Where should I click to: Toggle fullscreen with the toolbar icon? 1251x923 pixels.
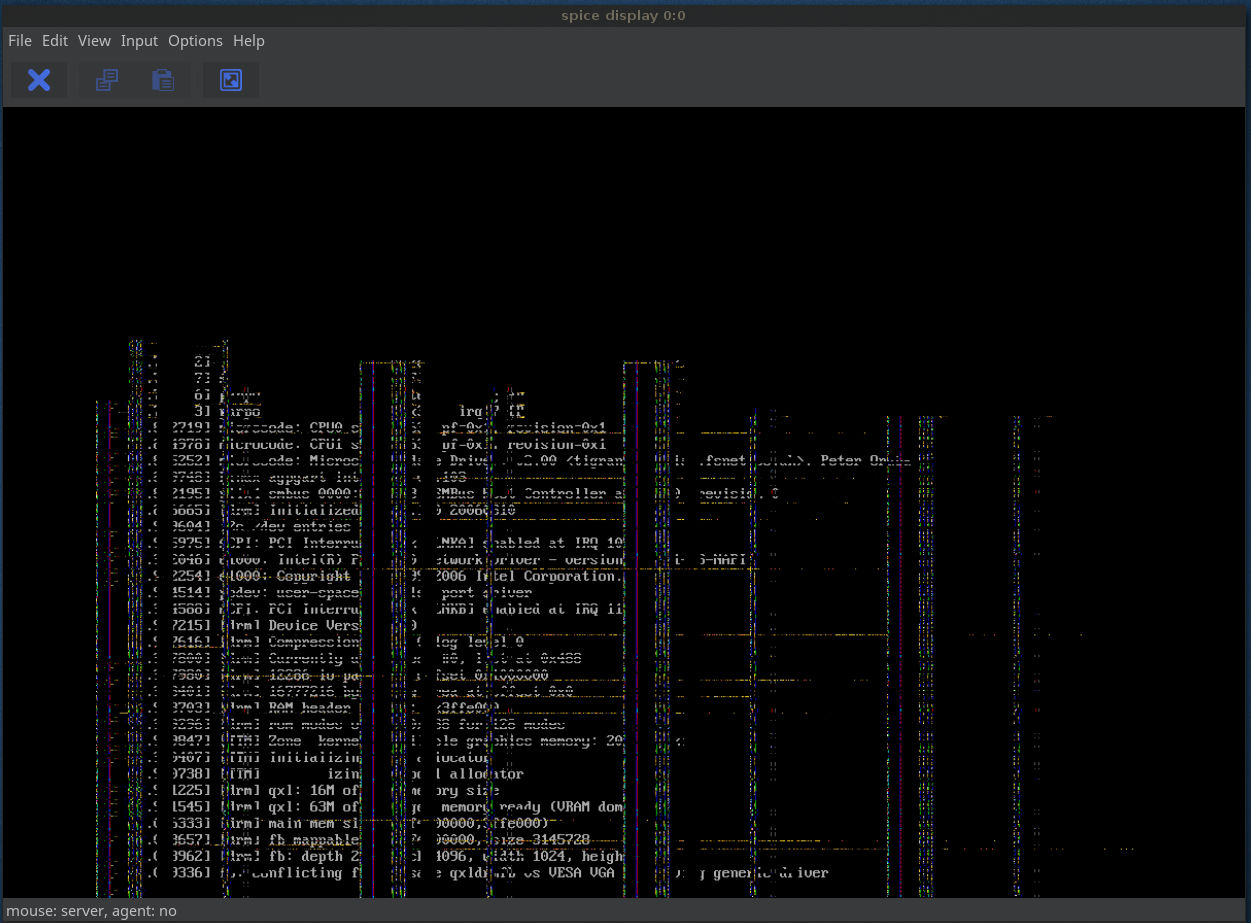coord(231,80)
